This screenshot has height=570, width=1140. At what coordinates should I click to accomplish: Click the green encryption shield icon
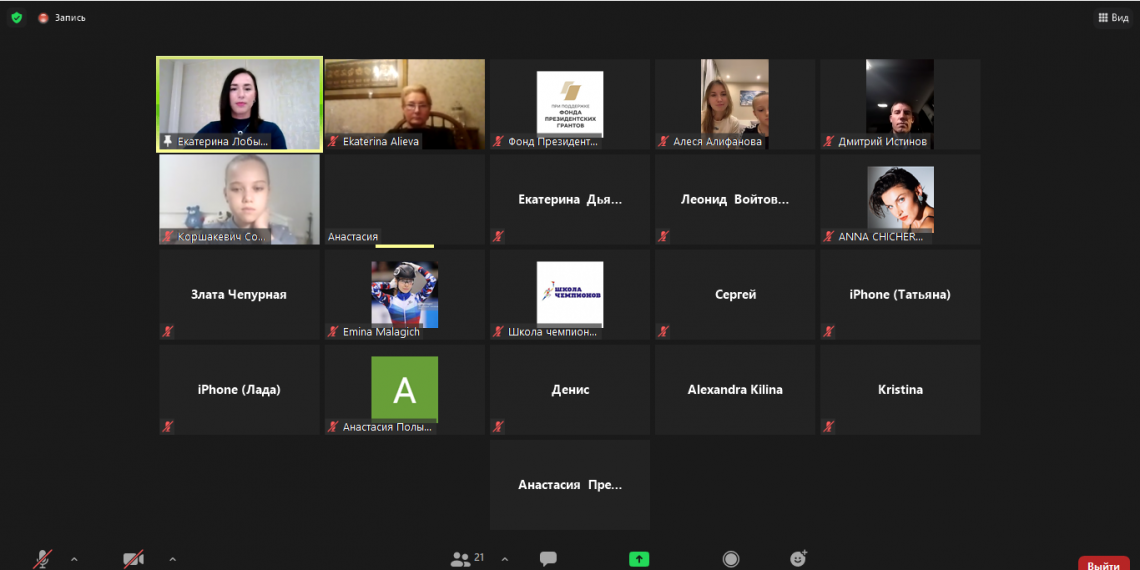16,17
